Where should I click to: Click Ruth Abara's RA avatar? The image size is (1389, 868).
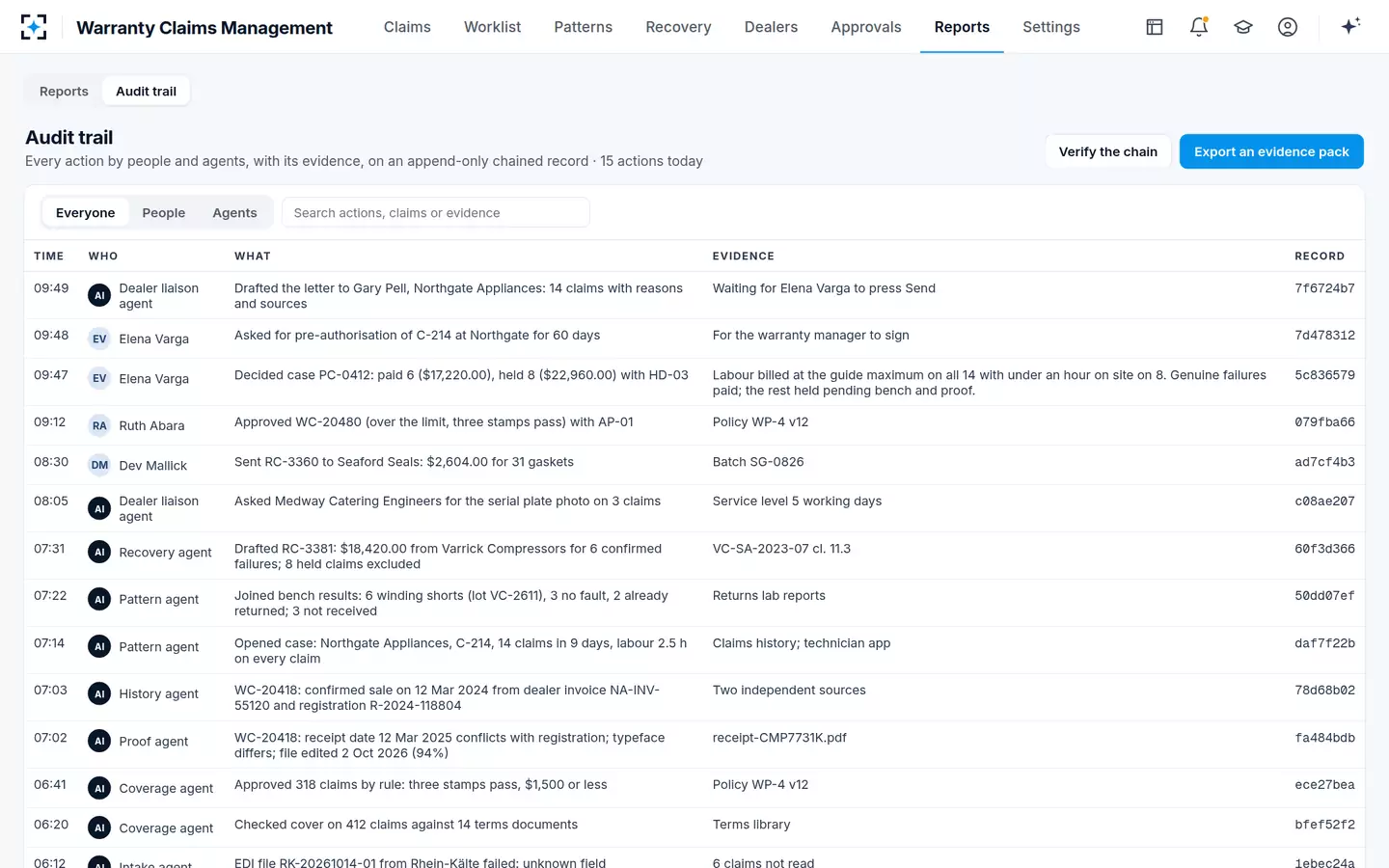click(99, 425)
